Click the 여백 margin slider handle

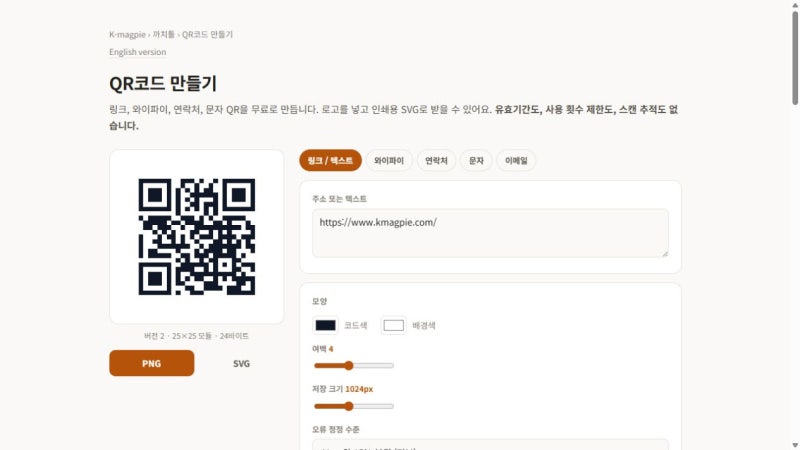coord(348,365)
